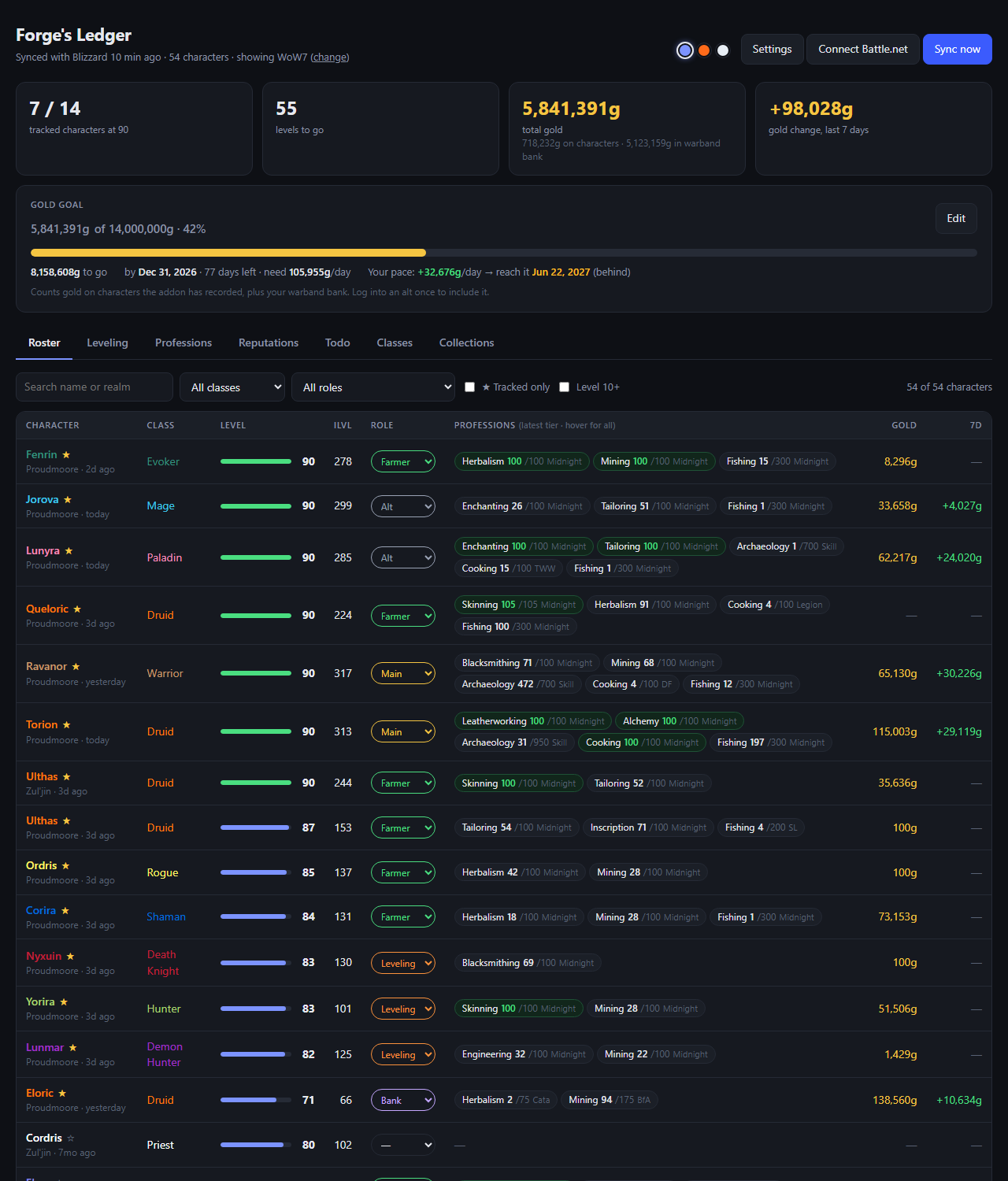Change Torion's Main role dropdown
Image resolution: width=1008 pixels, height=1181 pixels.
pyautogui.click(x=403, y=732)
